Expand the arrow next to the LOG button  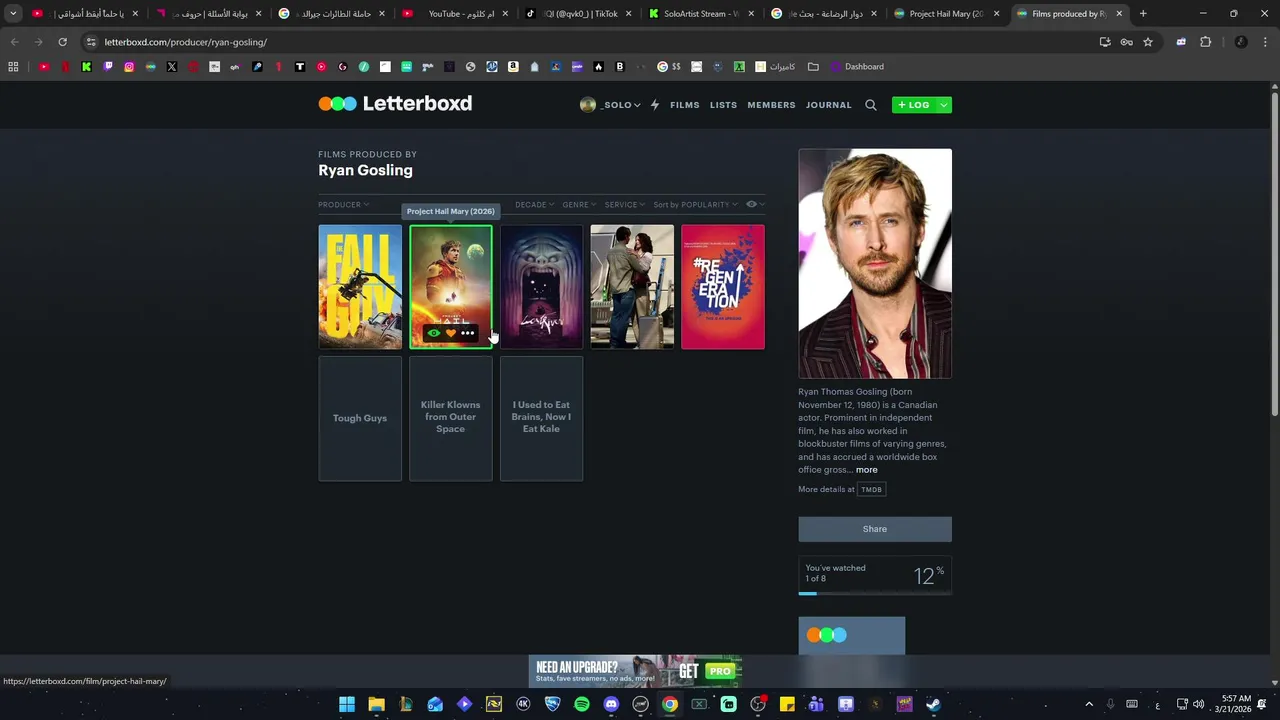click(x=943, y=105)
